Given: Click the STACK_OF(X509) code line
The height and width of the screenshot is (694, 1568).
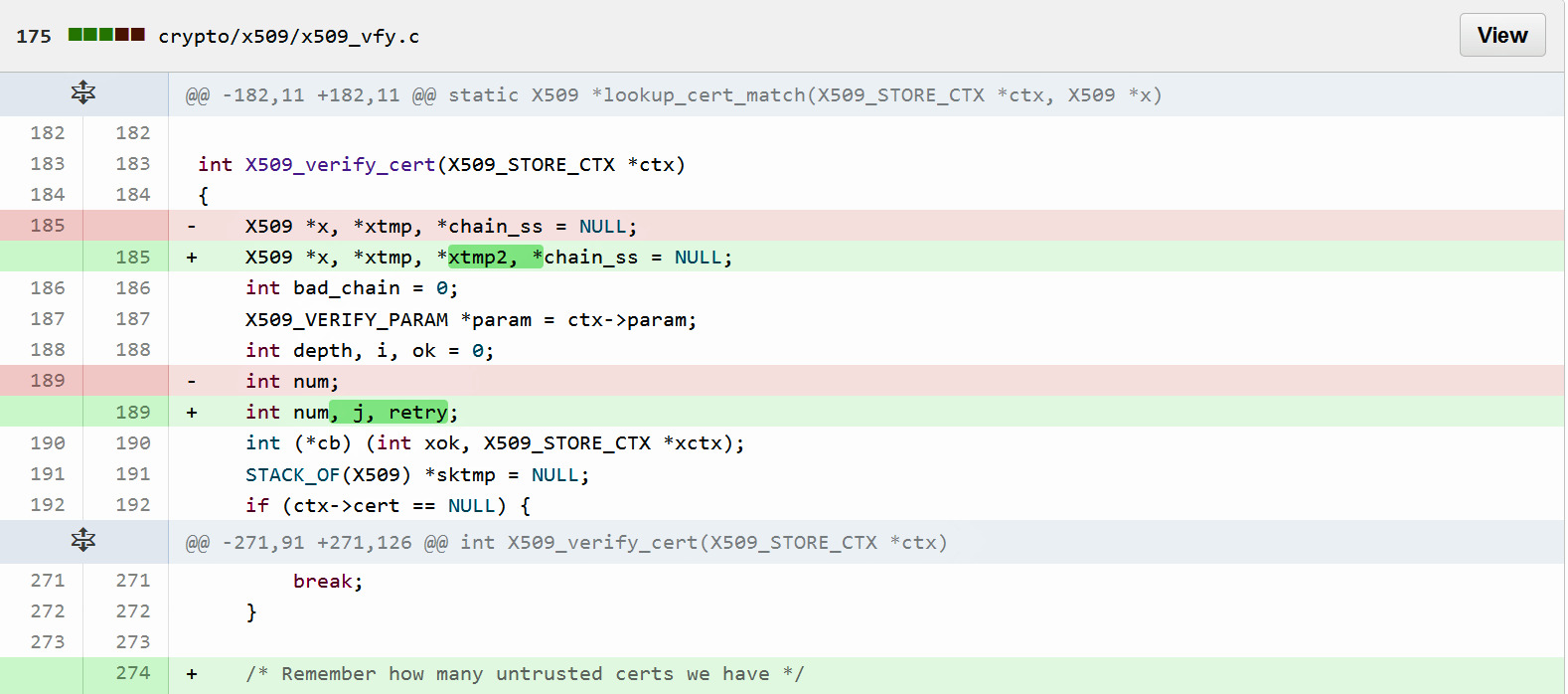Looking at the screenshot, I should 416,475.
